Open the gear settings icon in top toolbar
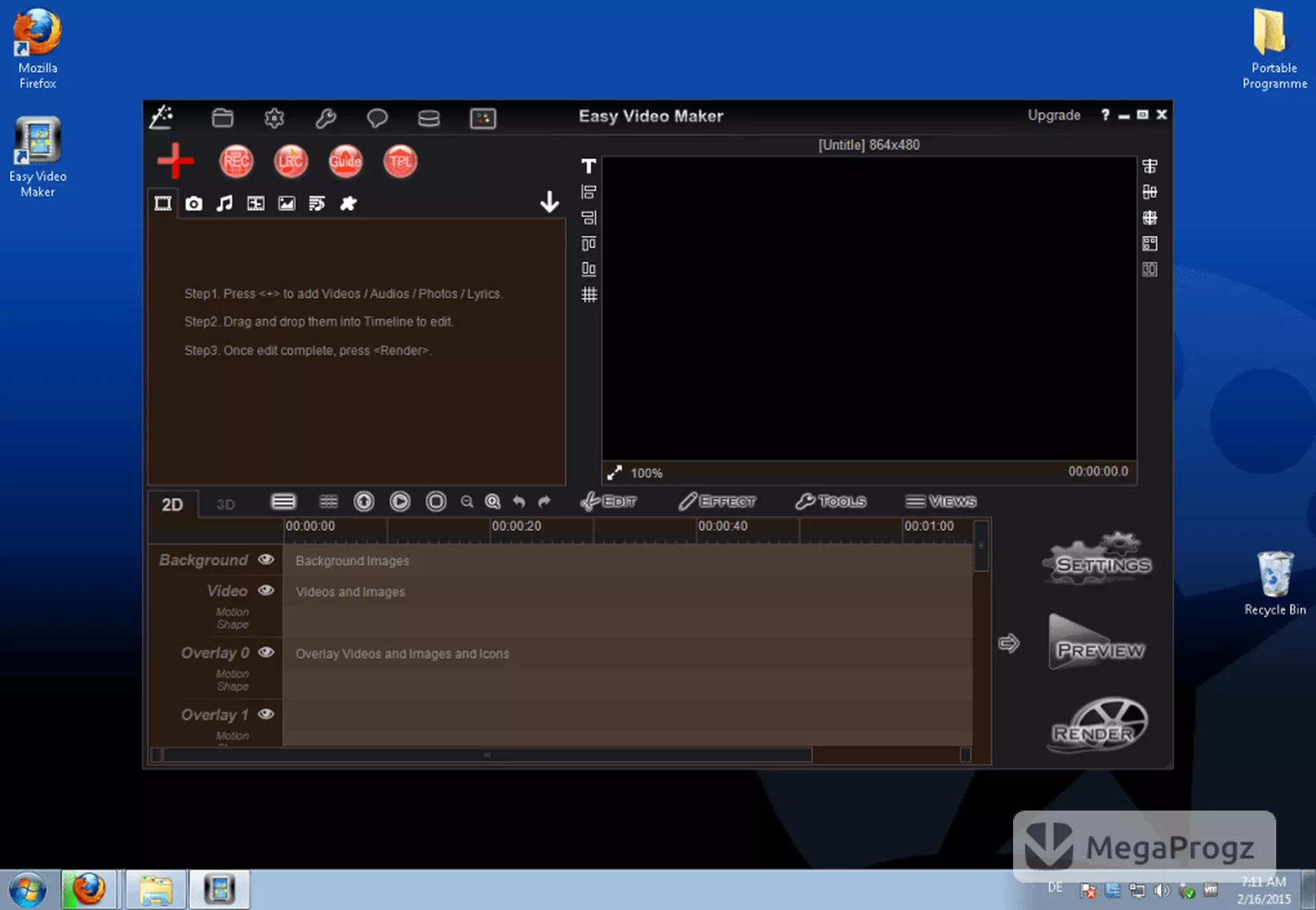Screen dimensions: 1316x910 [274, 118]
